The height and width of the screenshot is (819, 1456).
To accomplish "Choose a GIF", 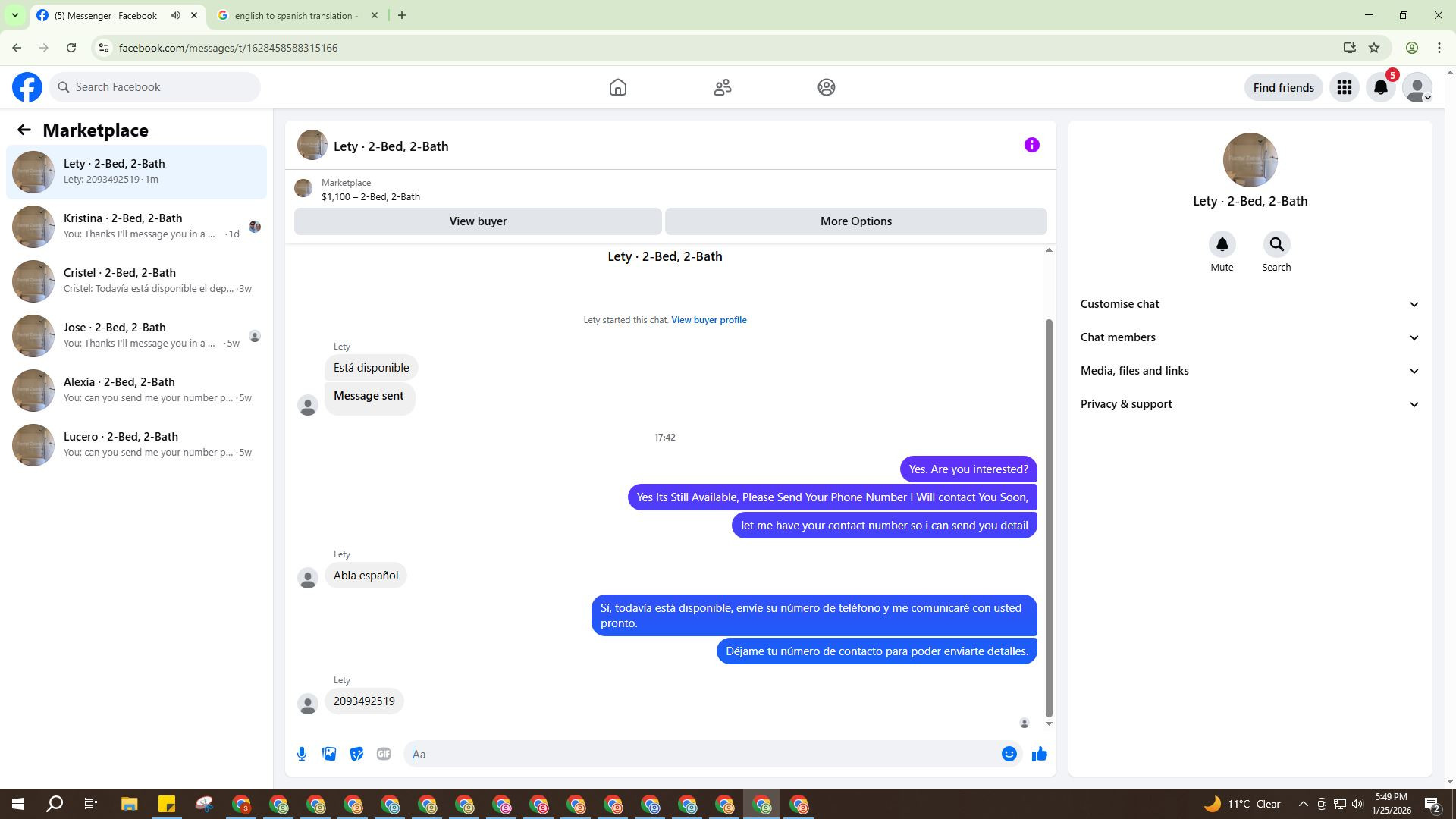I will pos(384,754).
